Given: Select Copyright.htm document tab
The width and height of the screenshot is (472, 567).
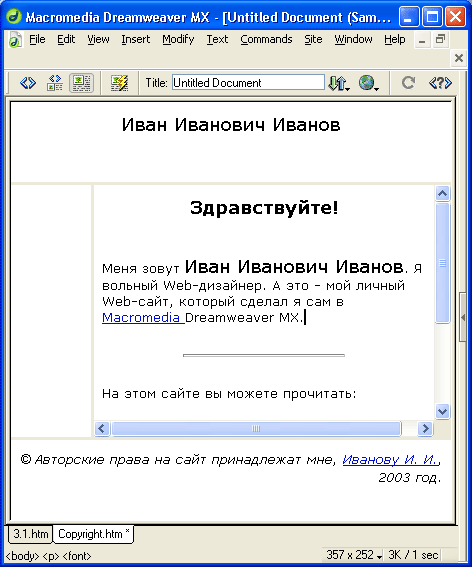Looking at the screenshot, I should [x=93, y=534].
